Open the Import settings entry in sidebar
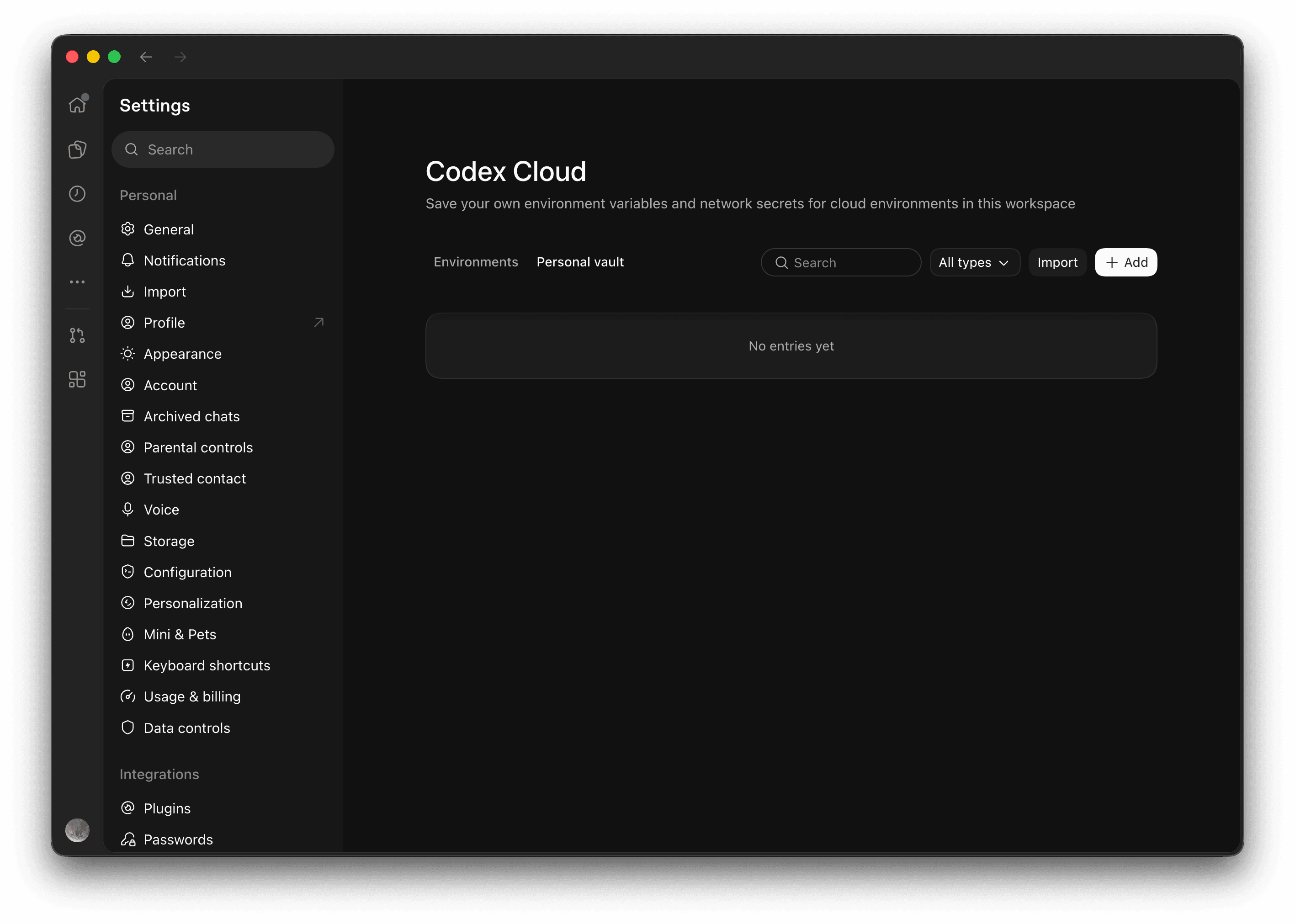Image resolution: width=1295 pixels, height=924 pixels. coord(223,292)
